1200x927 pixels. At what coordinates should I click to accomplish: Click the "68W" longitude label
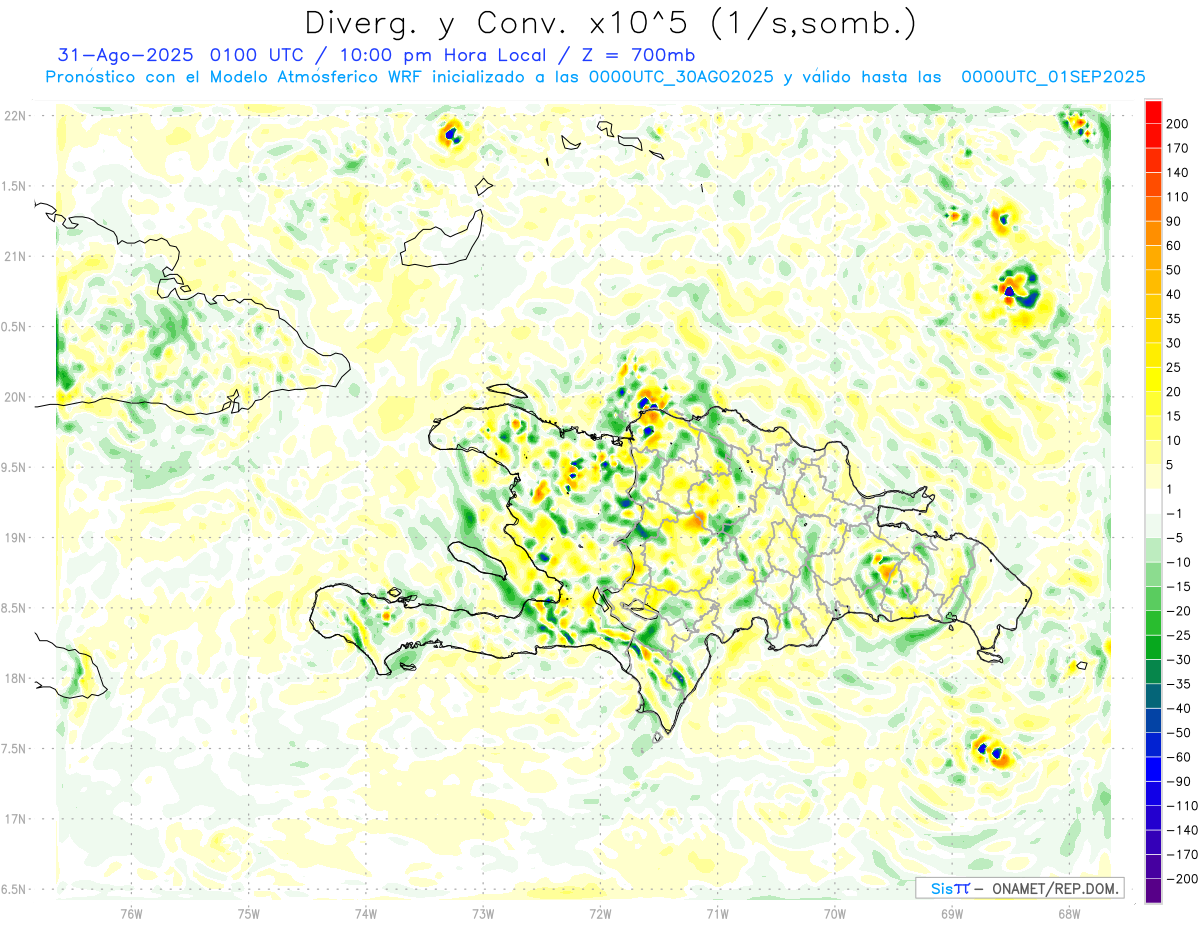tap(1069, 913)
